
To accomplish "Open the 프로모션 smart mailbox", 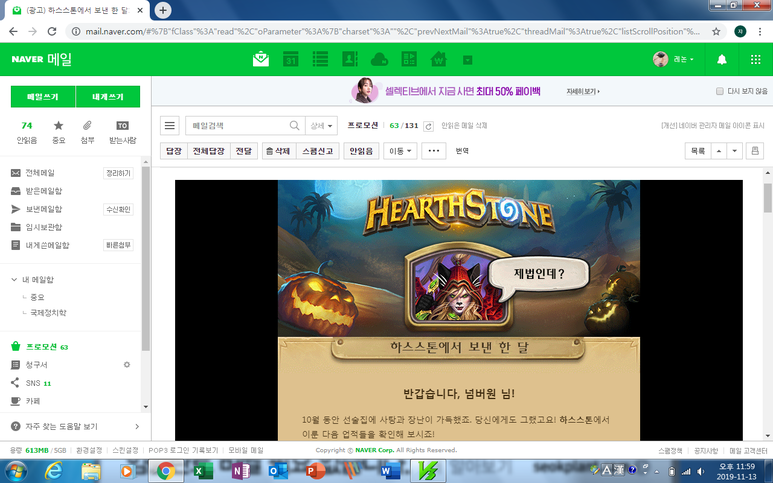I will coord(41,346).
